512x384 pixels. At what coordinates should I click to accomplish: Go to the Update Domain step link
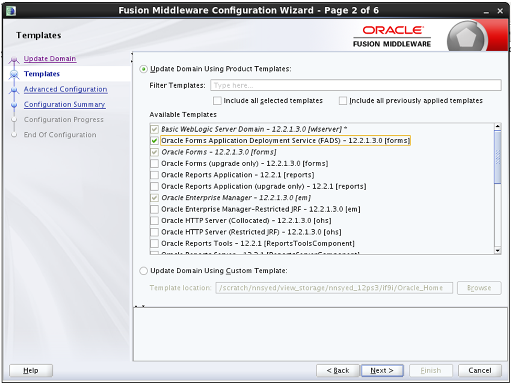(x=50, y=59)
